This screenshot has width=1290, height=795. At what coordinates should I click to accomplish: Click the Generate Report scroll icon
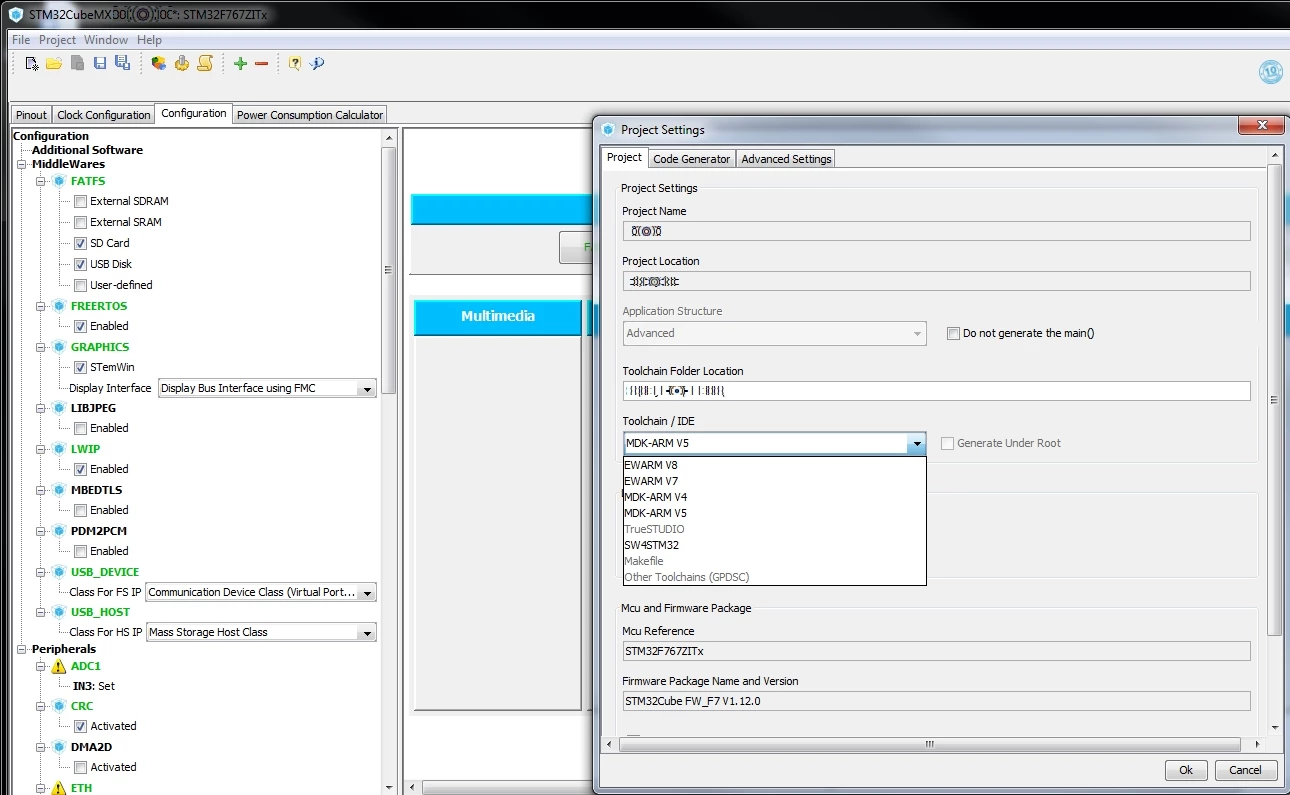pos(205,64)
